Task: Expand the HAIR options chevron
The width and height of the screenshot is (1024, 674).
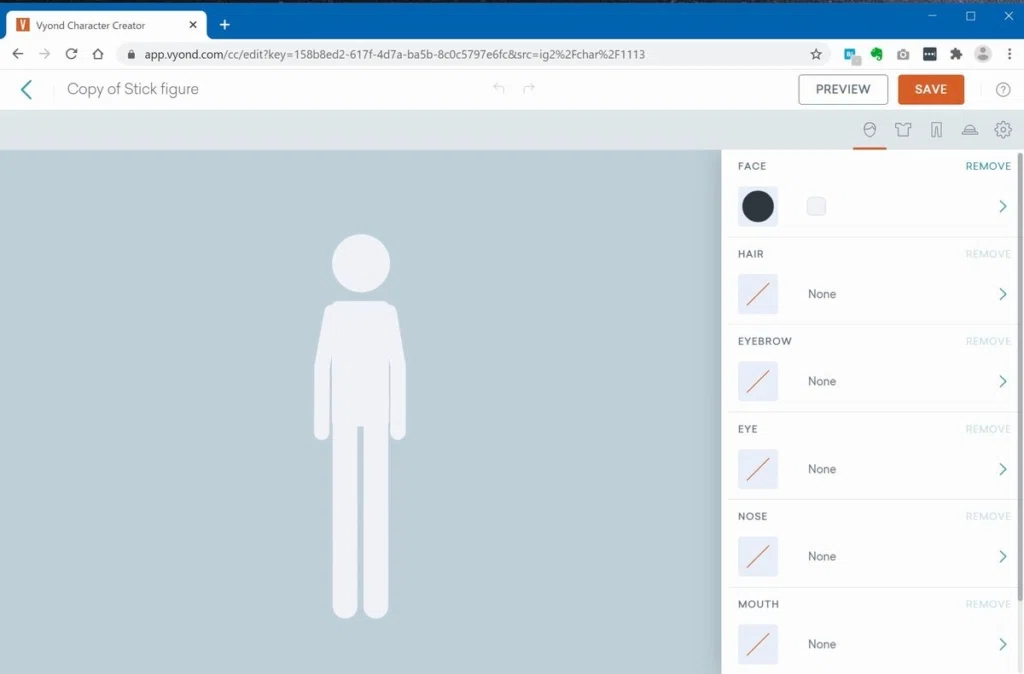Action: (x=1002, y=294)
